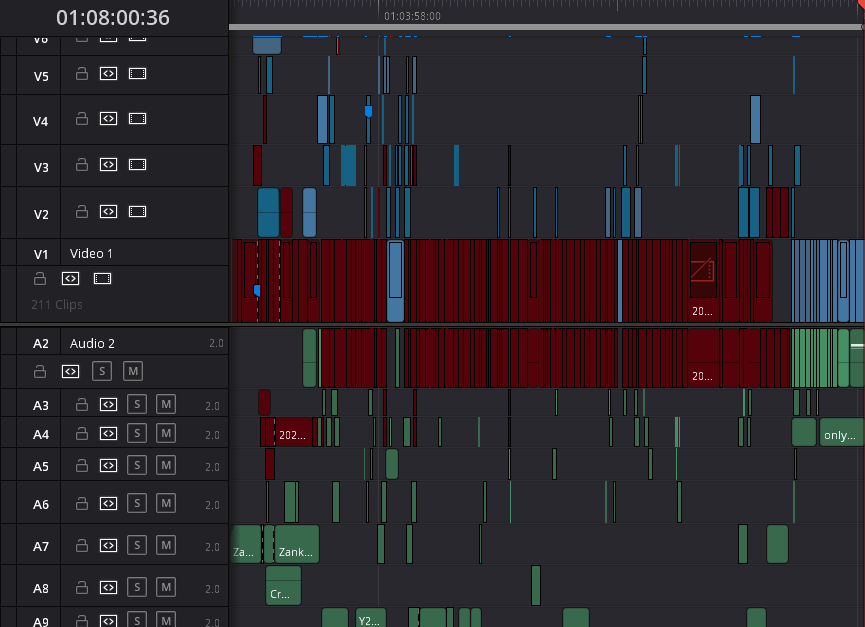
Task: Toggle auto track selector on V5
Action: pyautogui.click(x=108, y=73)
